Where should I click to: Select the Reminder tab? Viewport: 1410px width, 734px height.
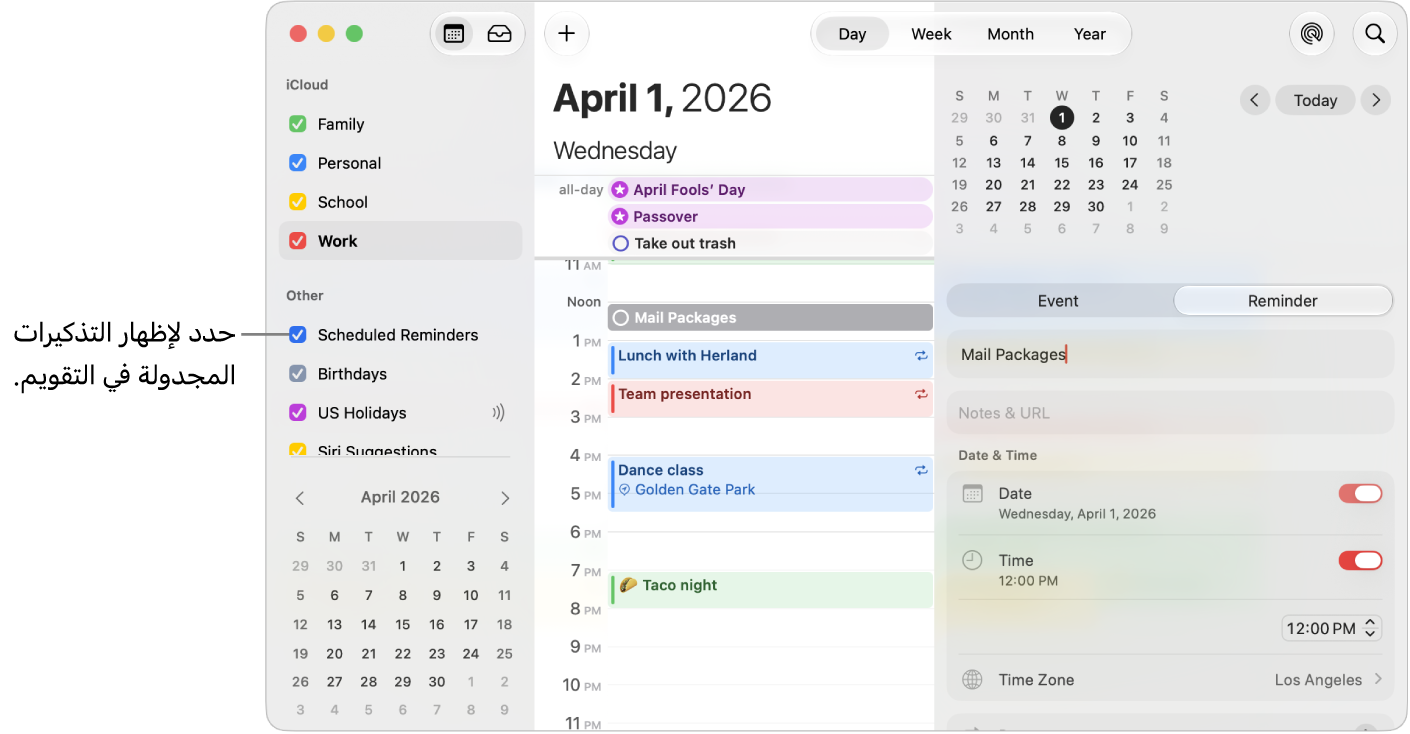[1283, 301]
